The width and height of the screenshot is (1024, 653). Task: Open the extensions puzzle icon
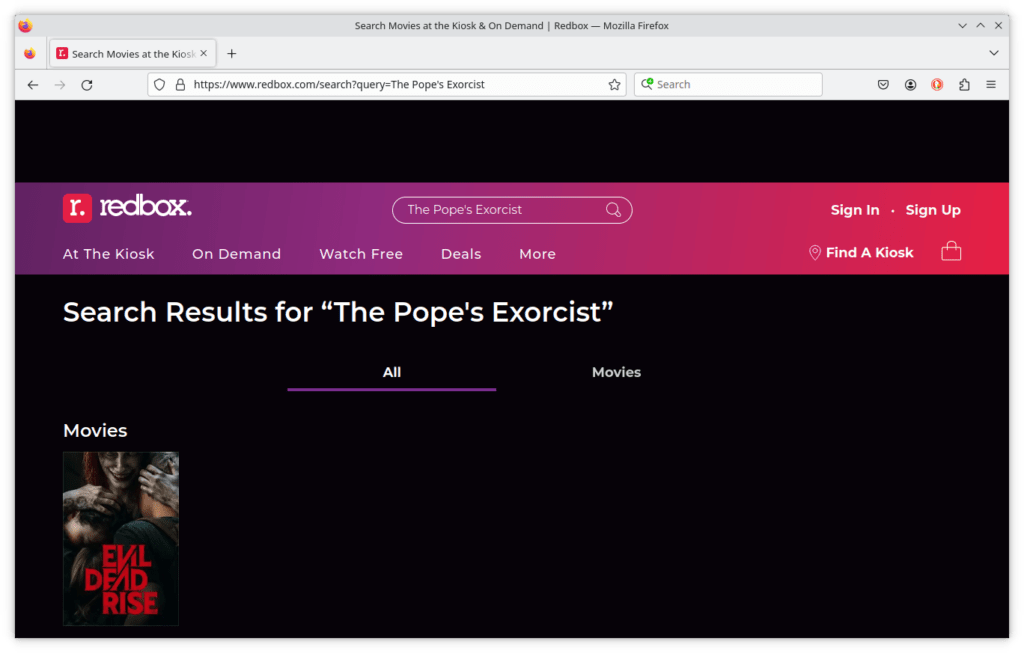(964, 84)
